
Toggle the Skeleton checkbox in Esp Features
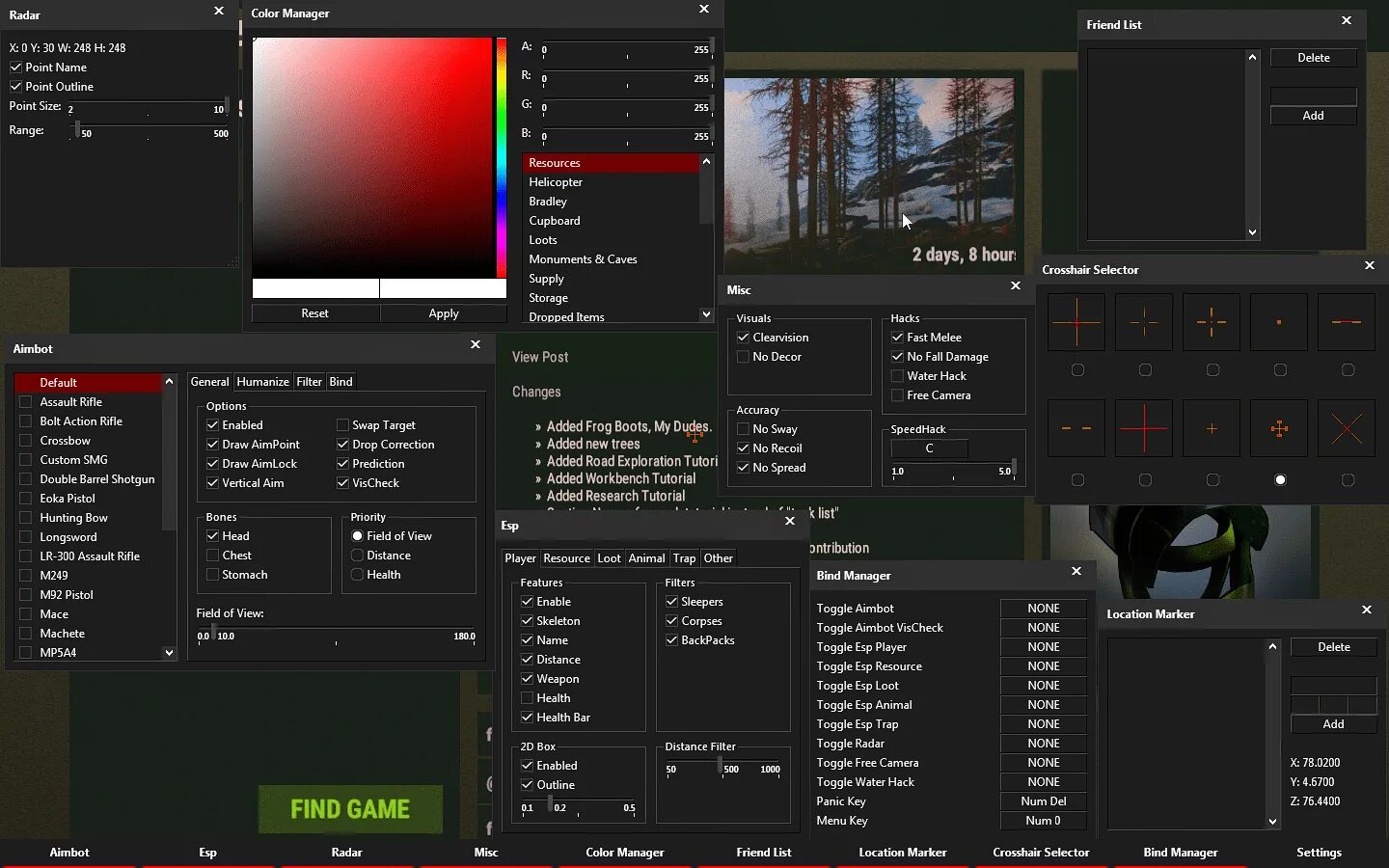[527, 621]
